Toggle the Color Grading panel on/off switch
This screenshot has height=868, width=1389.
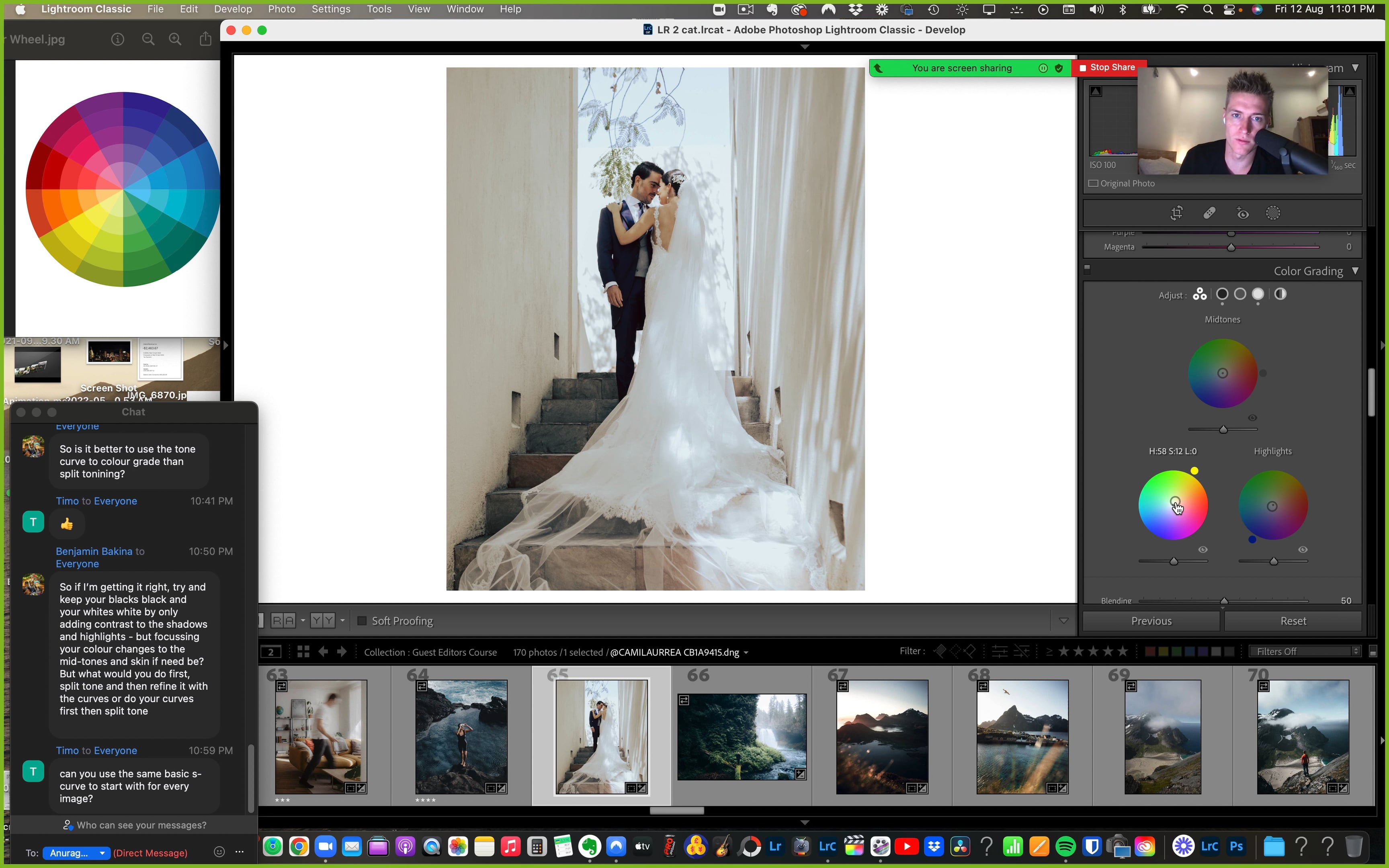[1087, 269]
